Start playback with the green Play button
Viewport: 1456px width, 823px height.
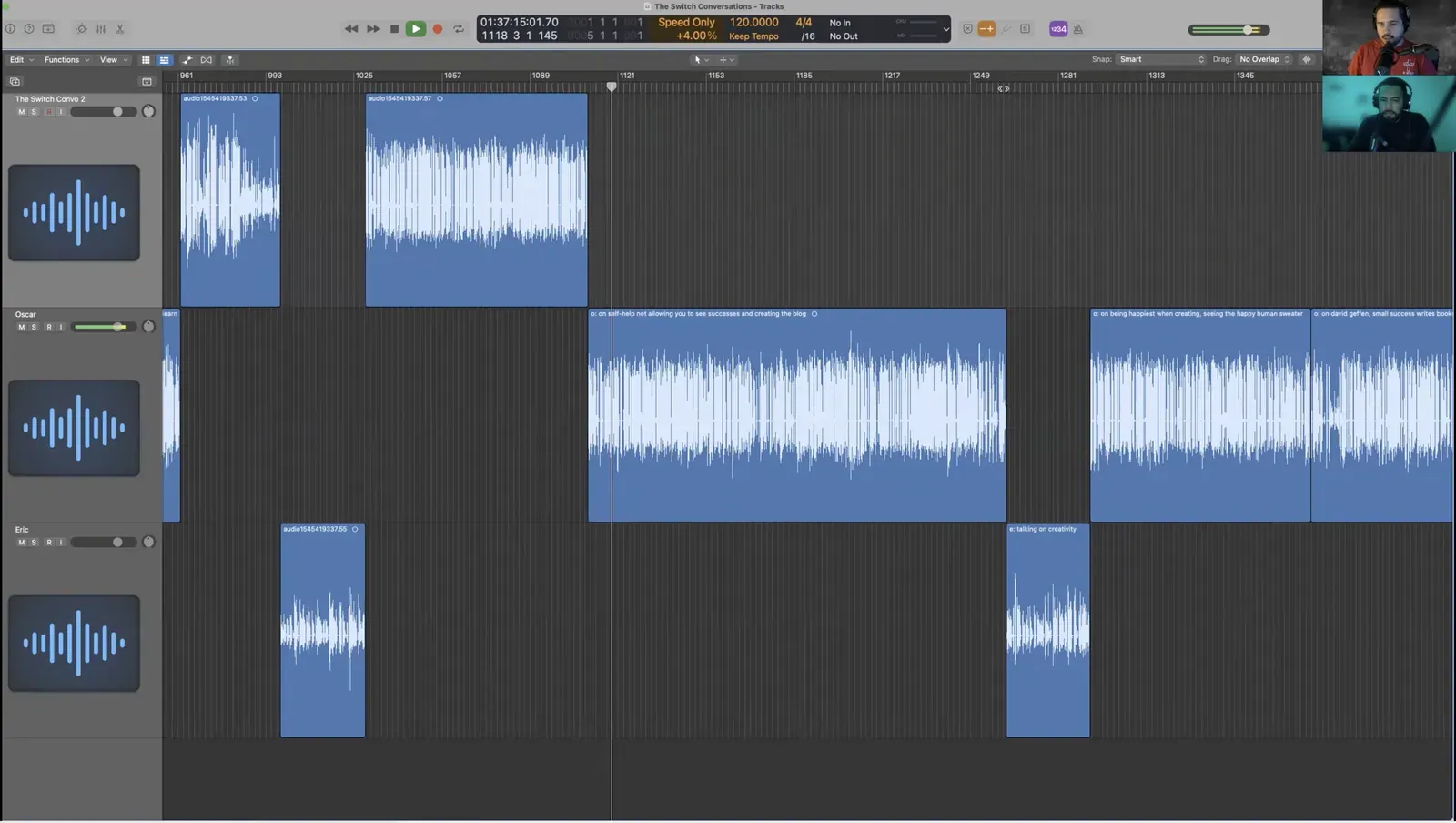pyautogui.click(x=416, y=29)
